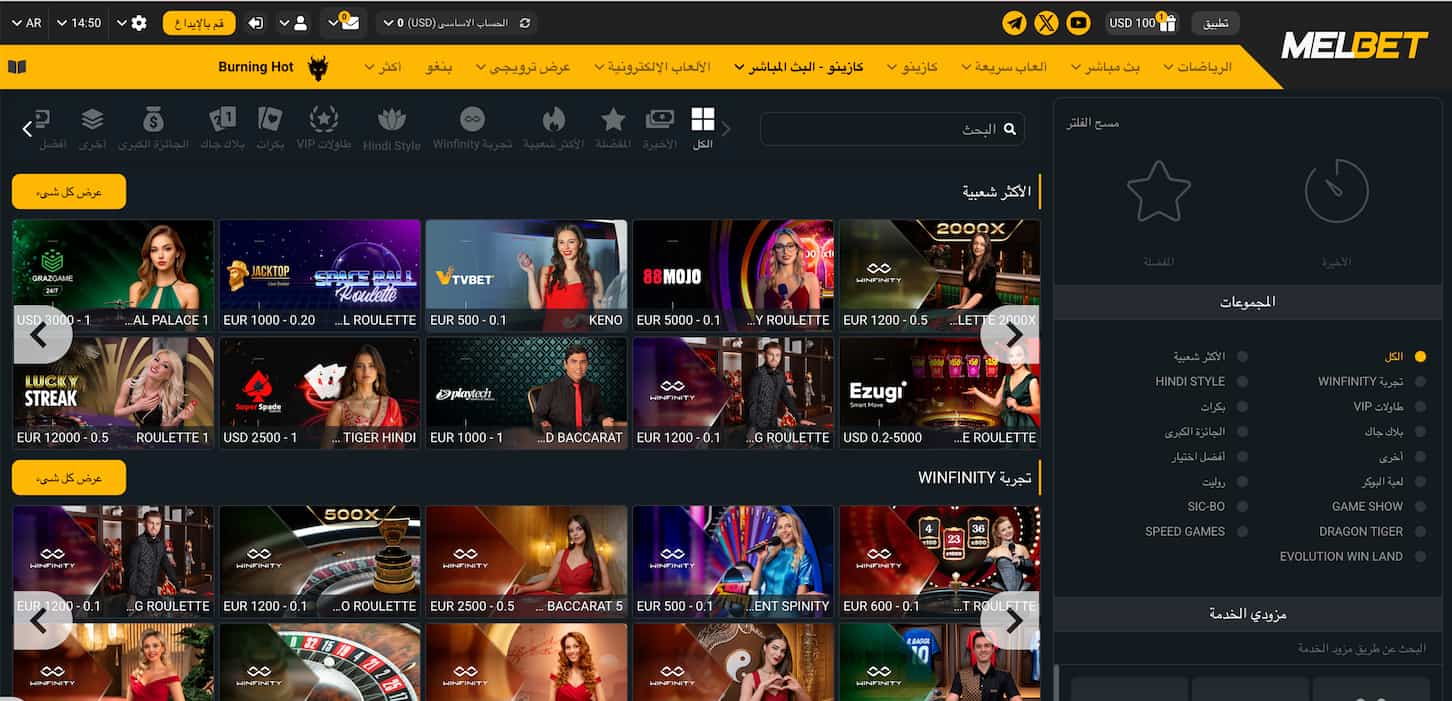This screenshot has width=1452, height=701.
Task: Open the messages envelope icon
Action: 349,22
